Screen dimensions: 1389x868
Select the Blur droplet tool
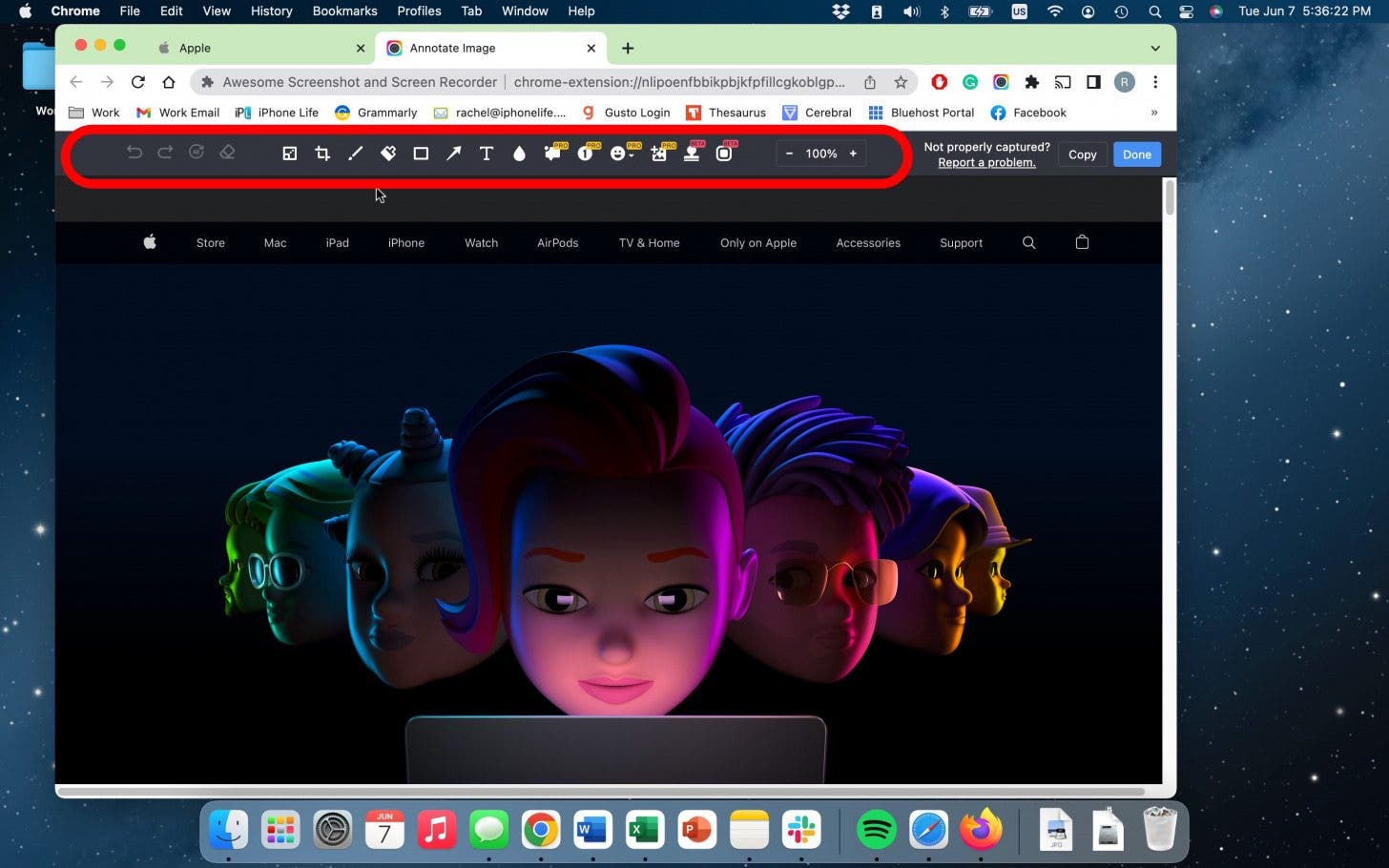click(x=519, y=154)
